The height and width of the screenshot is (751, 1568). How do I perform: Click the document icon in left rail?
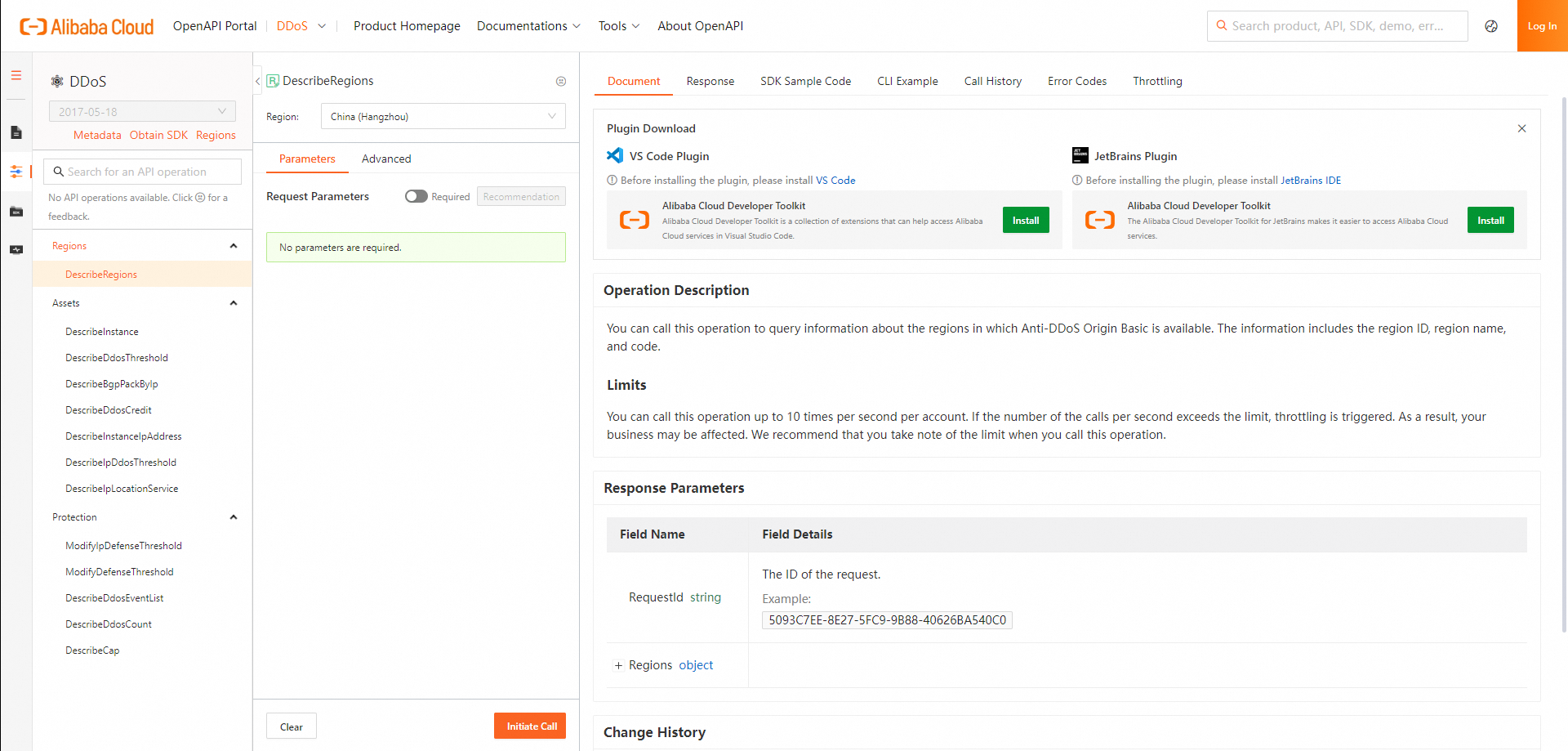coord(16,132)
